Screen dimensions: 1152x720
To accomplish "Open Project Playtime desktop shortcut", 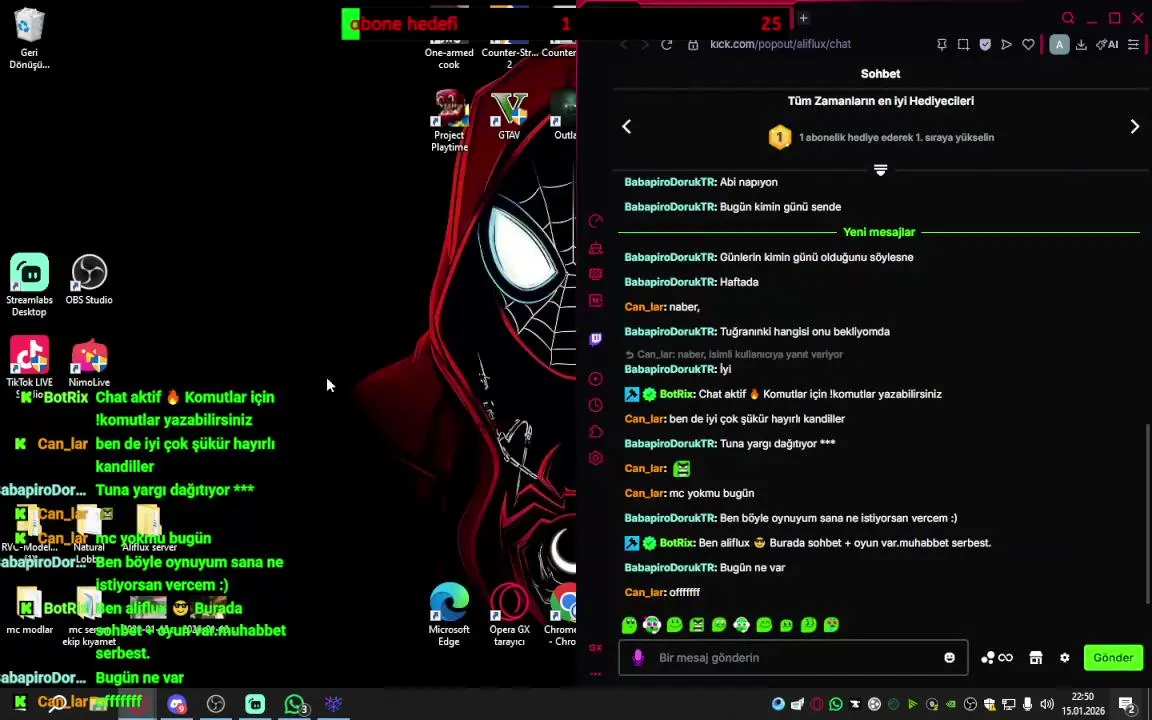I will (x=449, y=121).
